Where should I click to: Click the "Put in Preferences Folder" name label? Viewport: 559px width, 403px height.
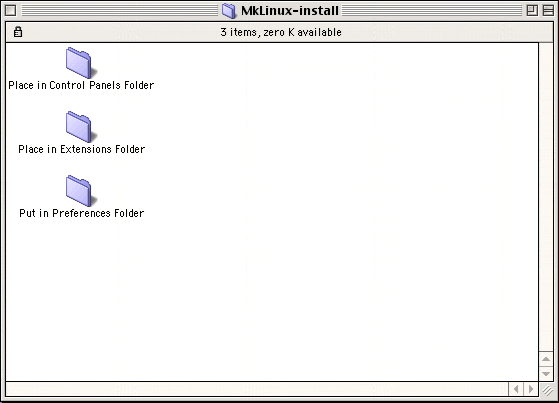pos(82,213)
